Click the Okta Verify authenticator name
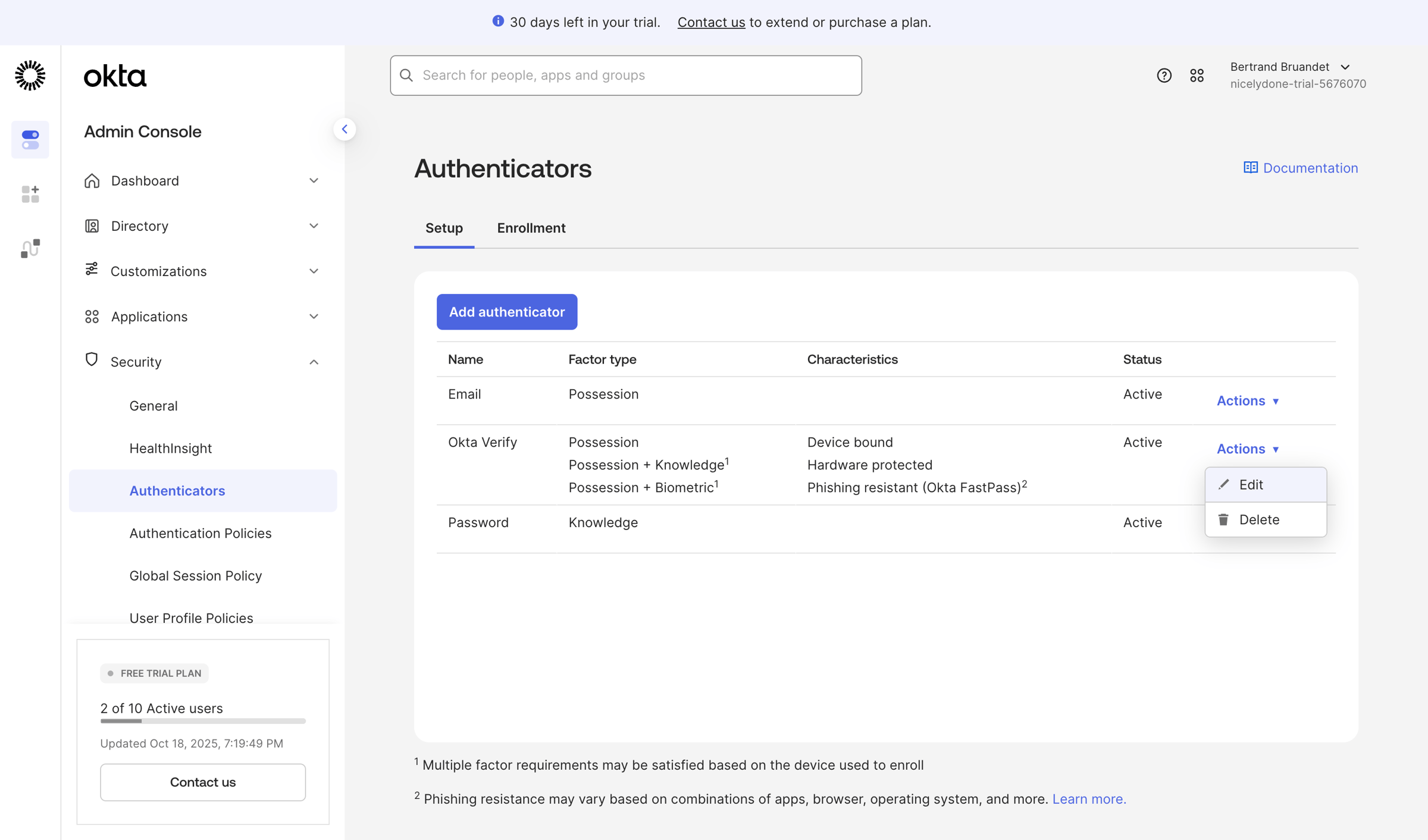1428x840 pixels. (x=483, y=442)
